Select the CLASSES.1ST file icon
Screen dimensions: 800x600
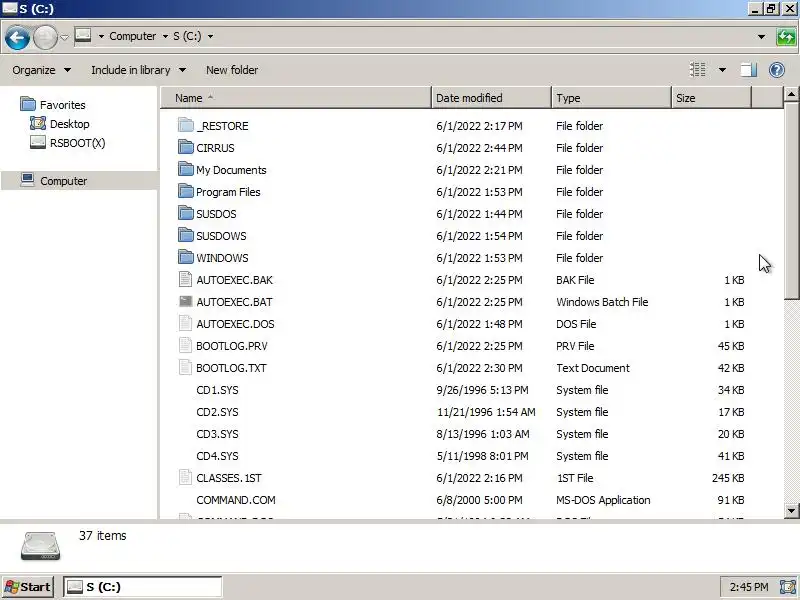click(x=186, y=477)
